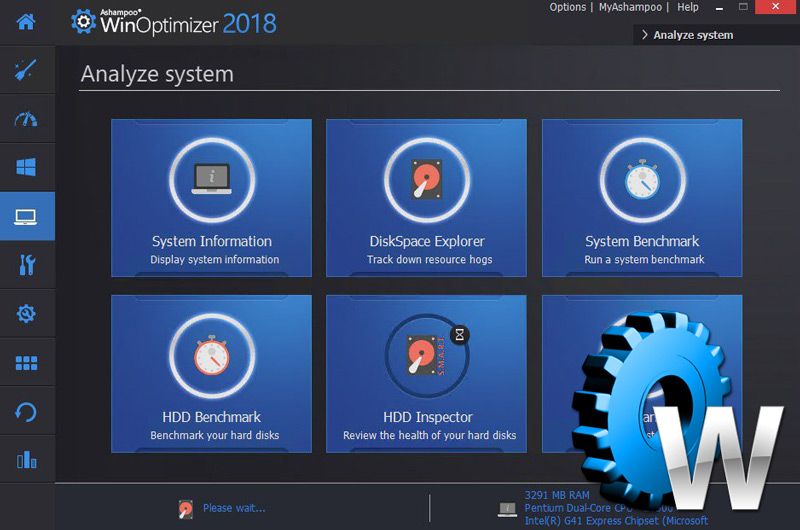The width and height of the screenshot is (800, 530).
Task: Click the WinOptimizer gear logo in header
Action: tap(84, 21)
